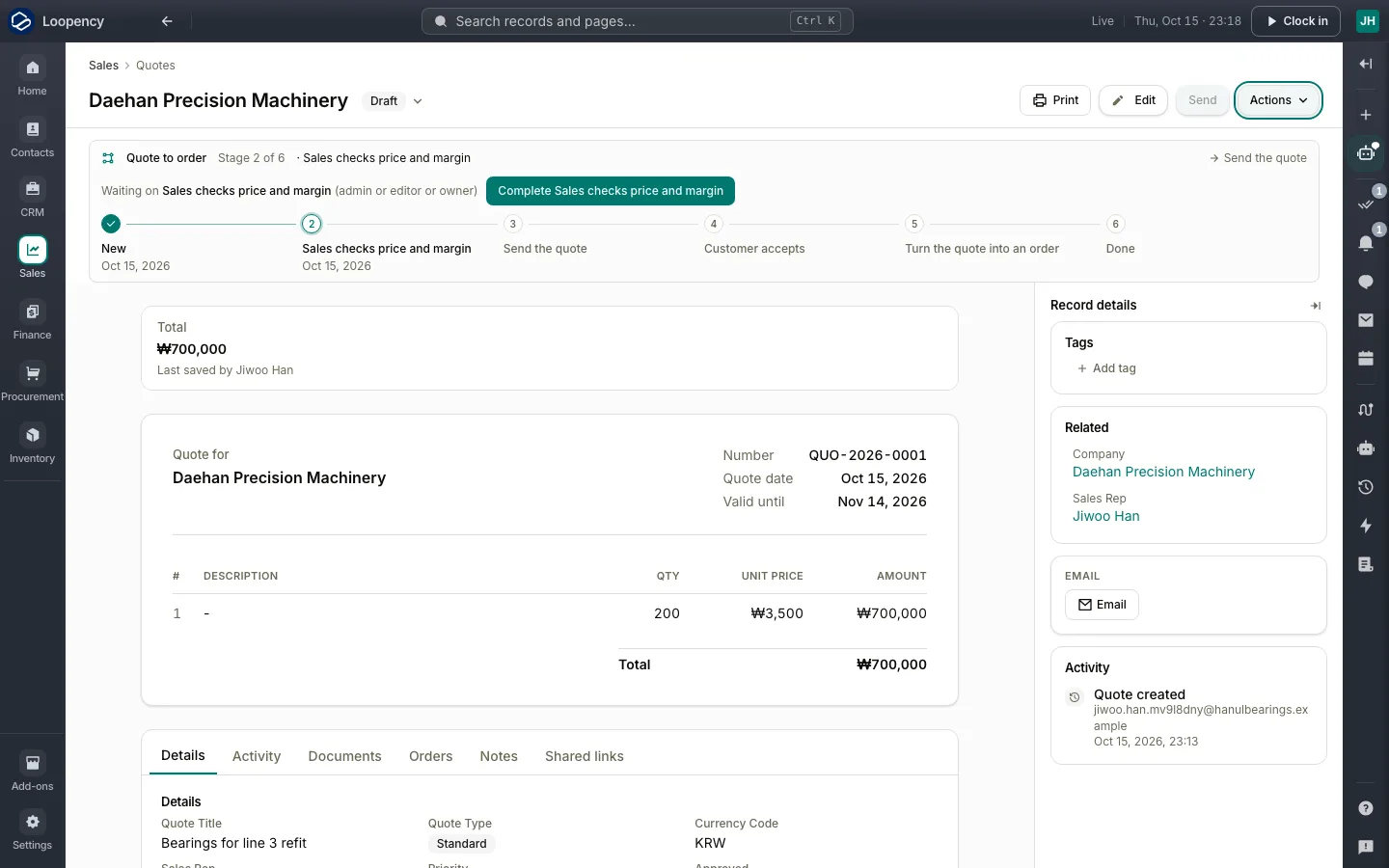Open the JH user avatar menu

click(1368, 21)
